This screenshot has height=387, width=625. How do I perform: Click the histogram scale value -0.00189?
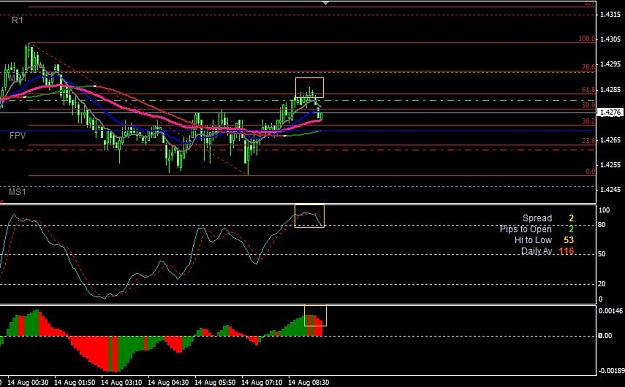pos(611,371)
